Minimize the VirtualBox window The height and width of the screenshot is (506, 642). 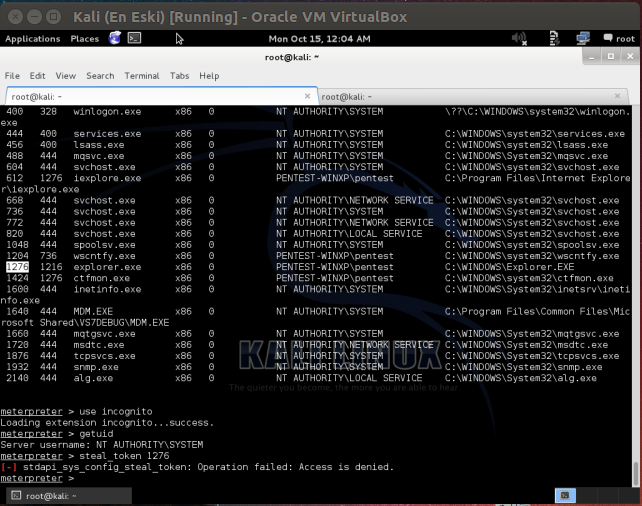pos(34,17)
